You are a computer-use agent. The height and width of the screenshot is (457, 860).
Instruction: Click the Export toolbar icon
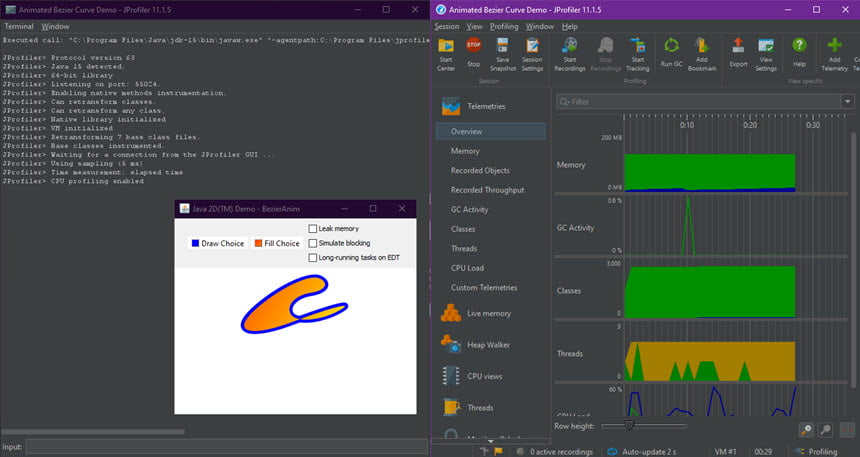click(738, 46)
